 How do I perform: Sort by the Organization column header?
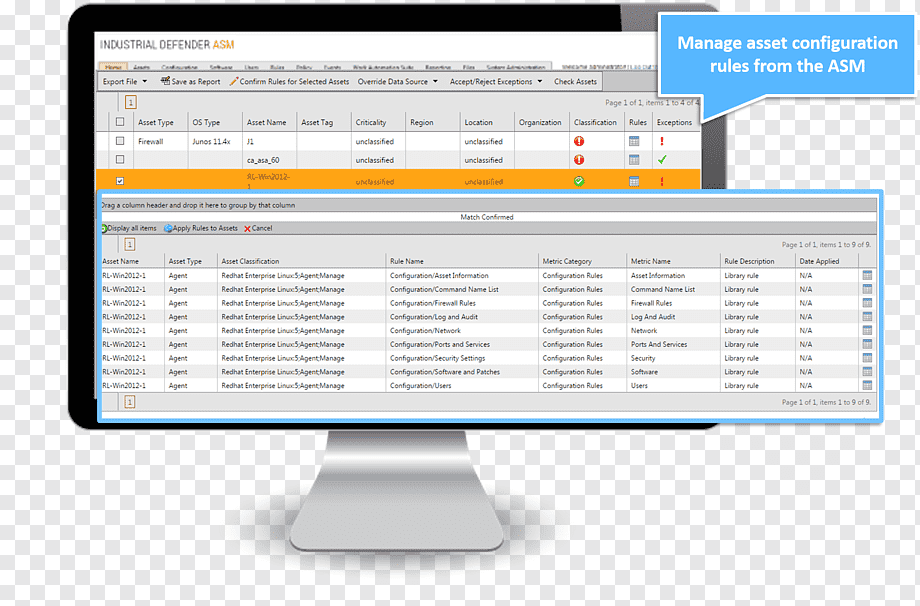(542, 122)
